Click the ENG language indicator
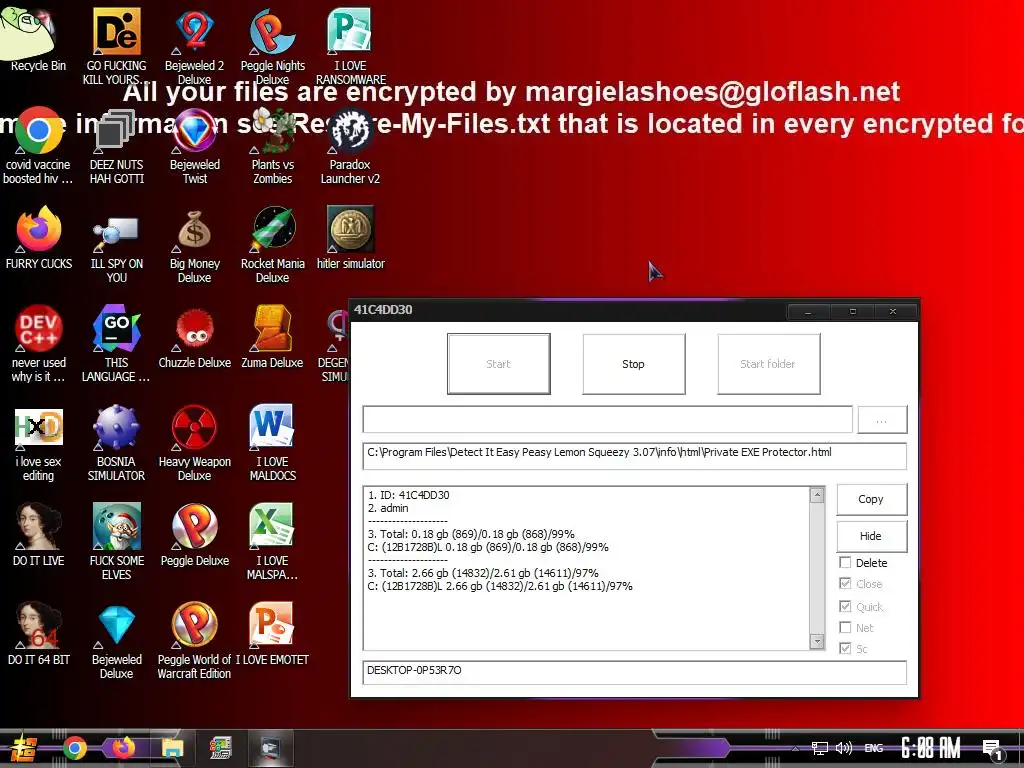 click(874, 748)
